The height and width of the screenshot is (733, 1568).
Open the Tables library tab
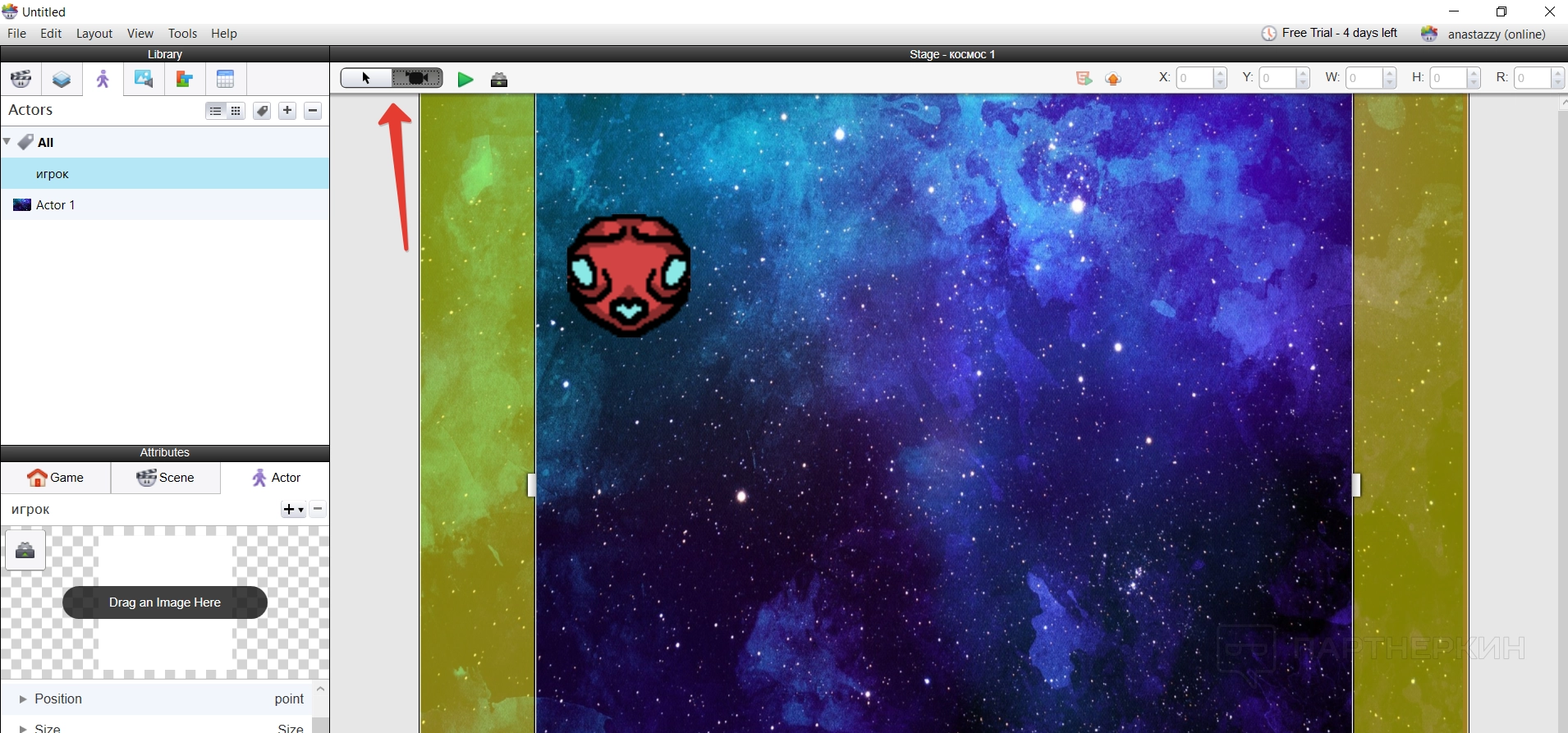pyautogui.click(x=226, y=80)
